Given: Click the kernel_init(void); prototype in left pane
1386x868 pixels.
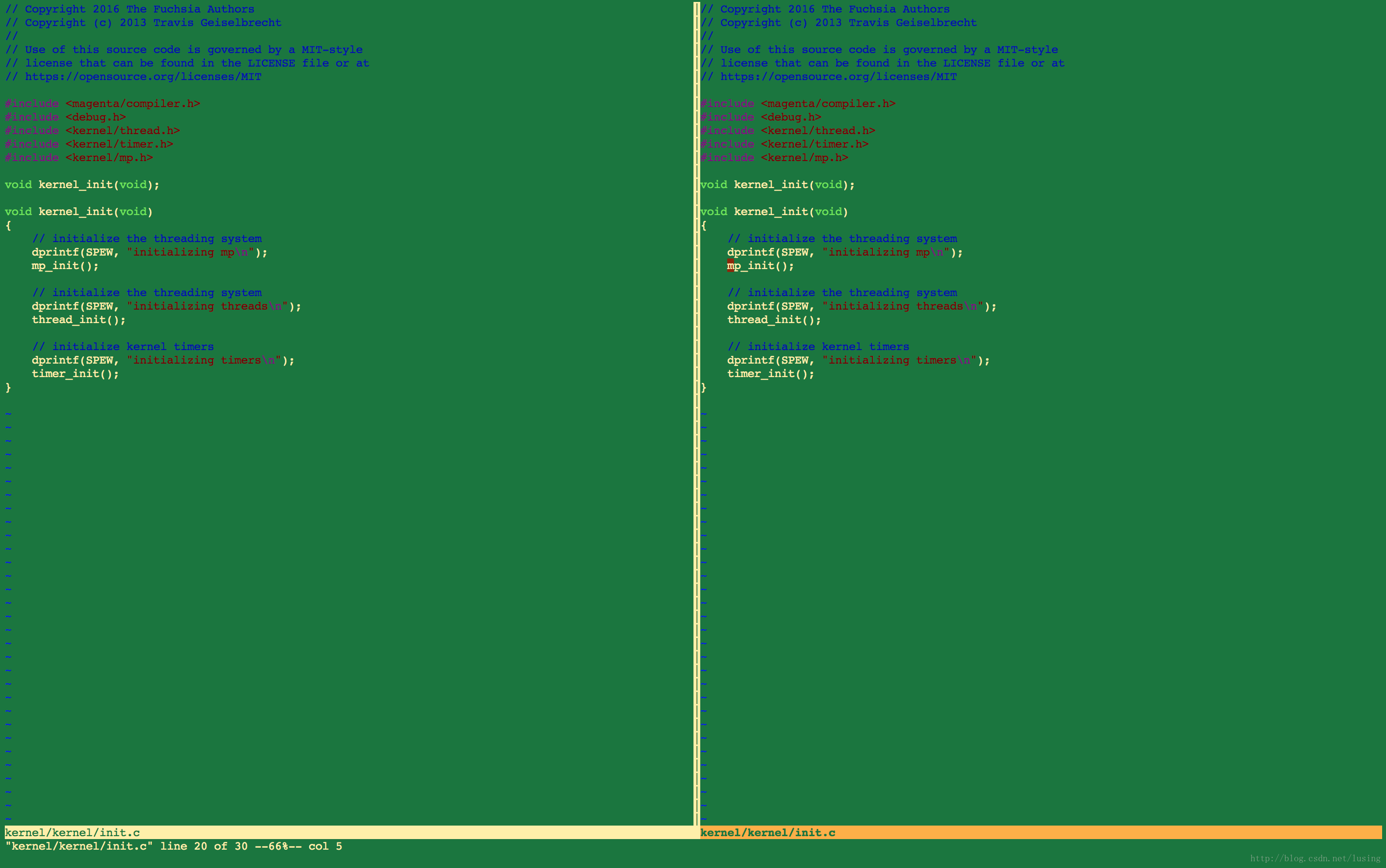Looking at the screenshot, I should pos(82,185).
